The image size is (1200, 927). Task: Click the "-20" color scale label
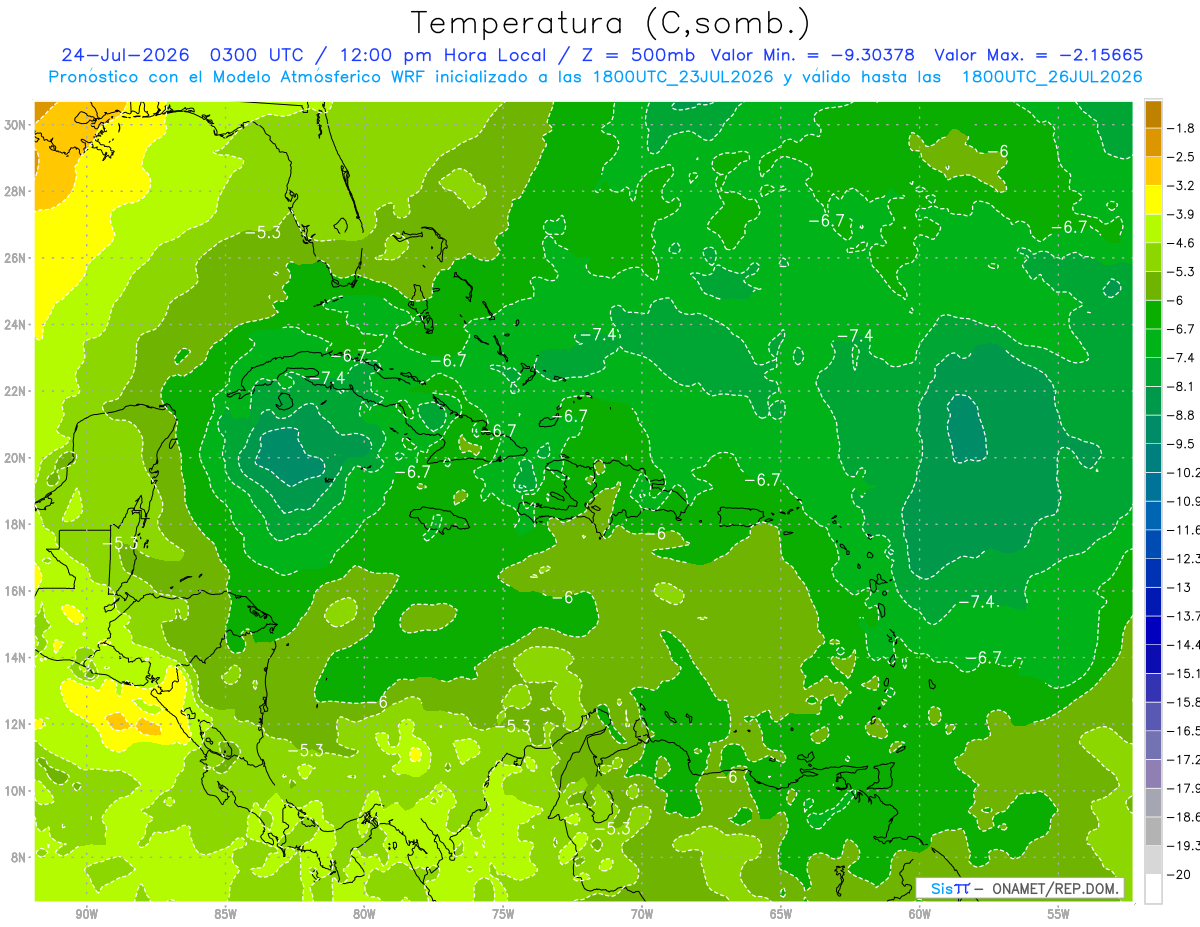point(1179,874)
